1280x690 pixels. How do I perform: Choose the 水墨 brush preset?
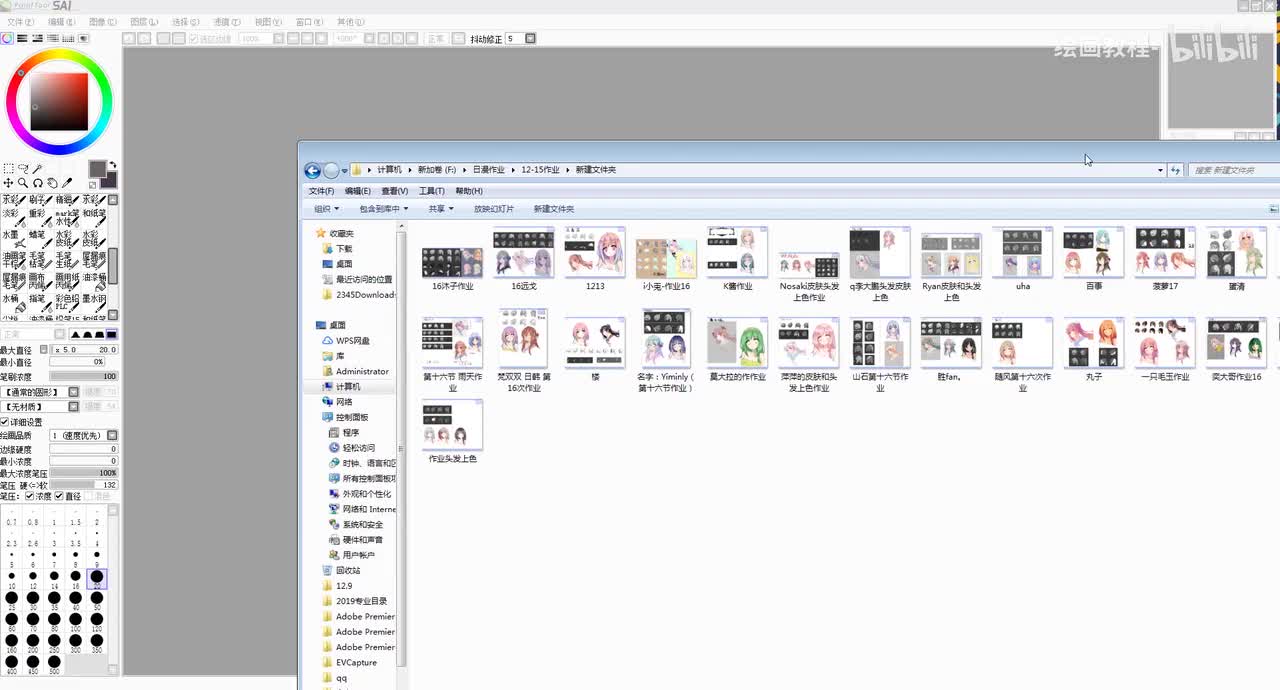click(x=14, y=241)
